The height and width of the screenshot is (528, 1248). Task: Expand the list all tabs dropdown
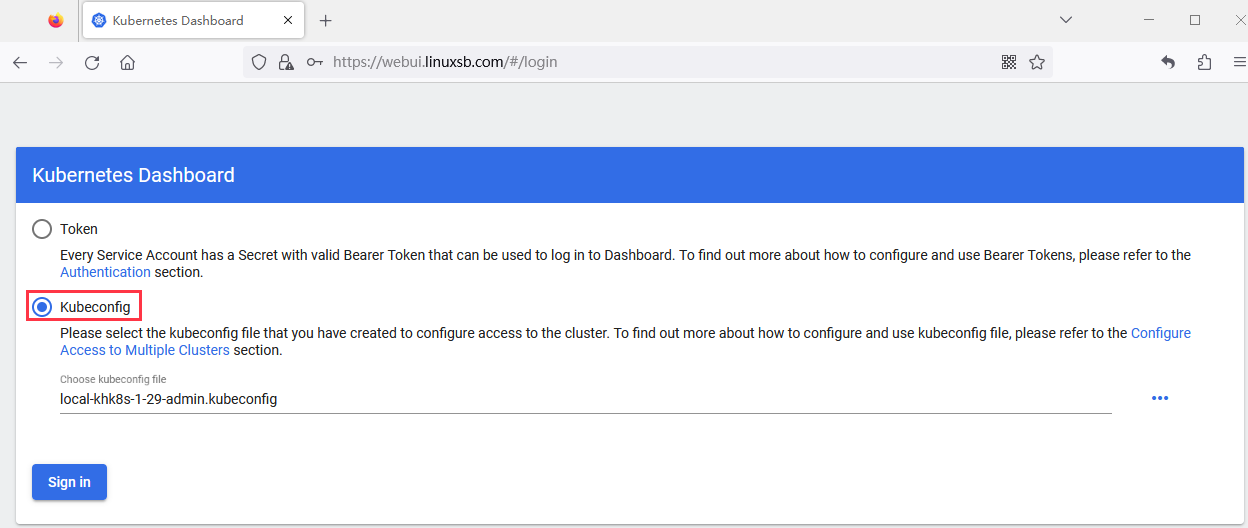pos(1066,20)
